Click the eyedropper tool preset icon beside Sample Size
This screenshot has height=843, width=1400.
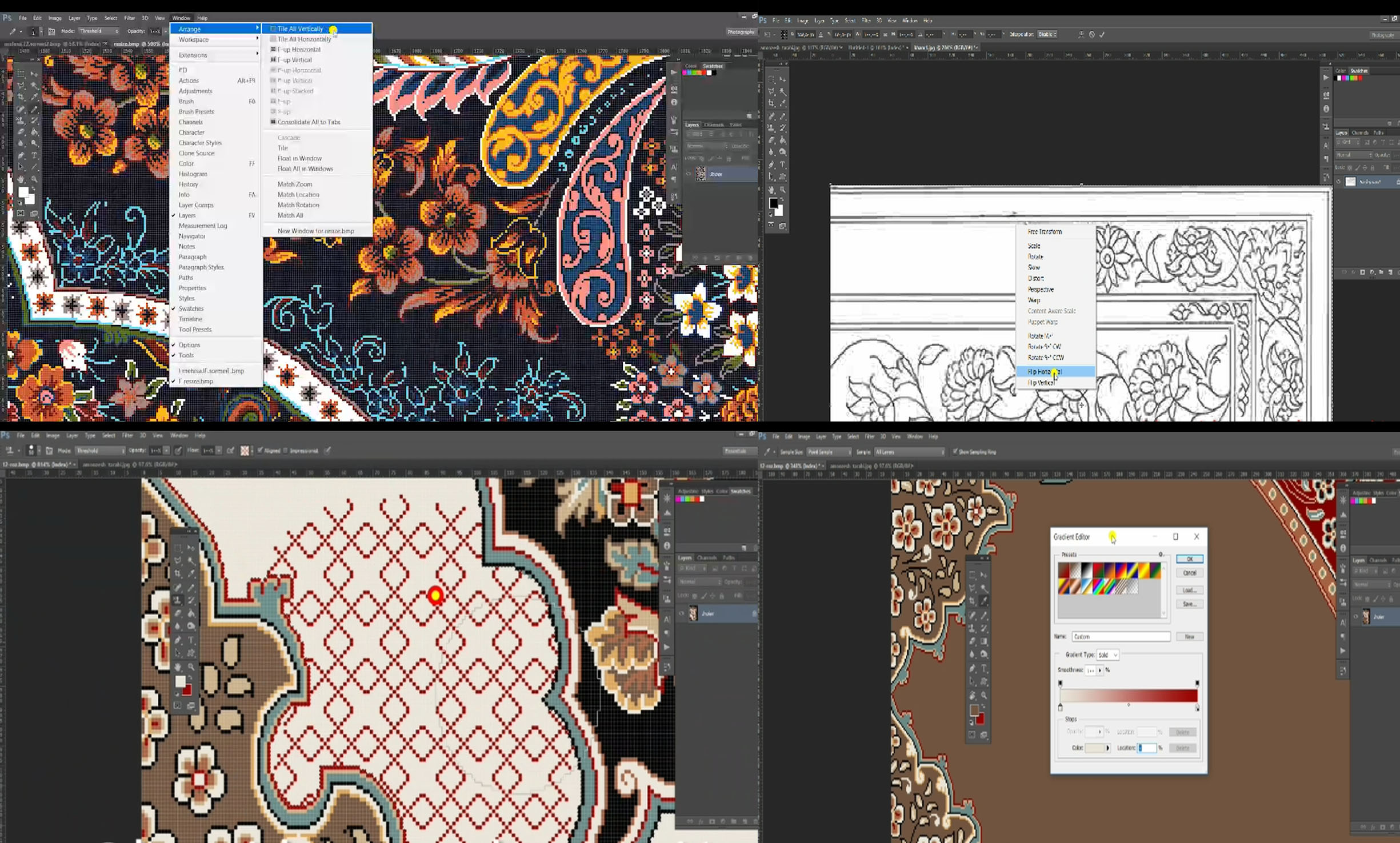pyautogui.click(x=767, y=452)
